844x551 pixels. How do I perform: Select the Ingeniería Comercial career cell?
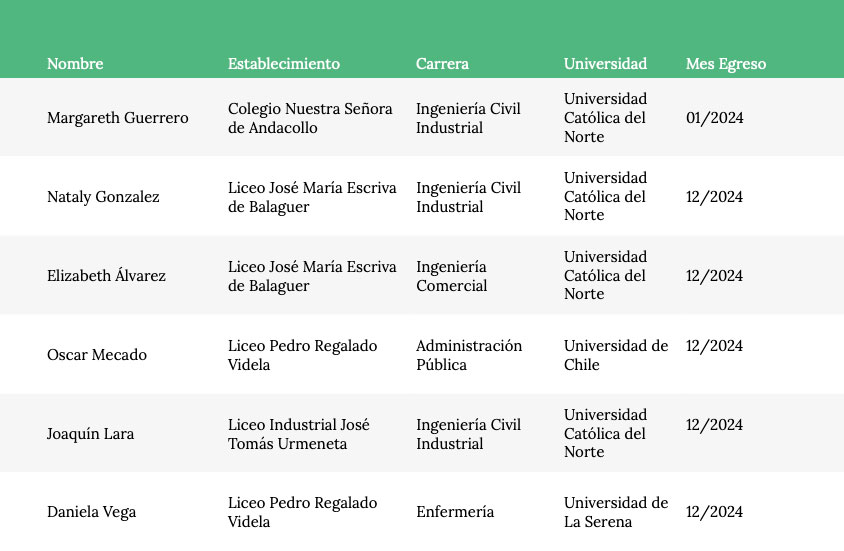click(452, 276)
